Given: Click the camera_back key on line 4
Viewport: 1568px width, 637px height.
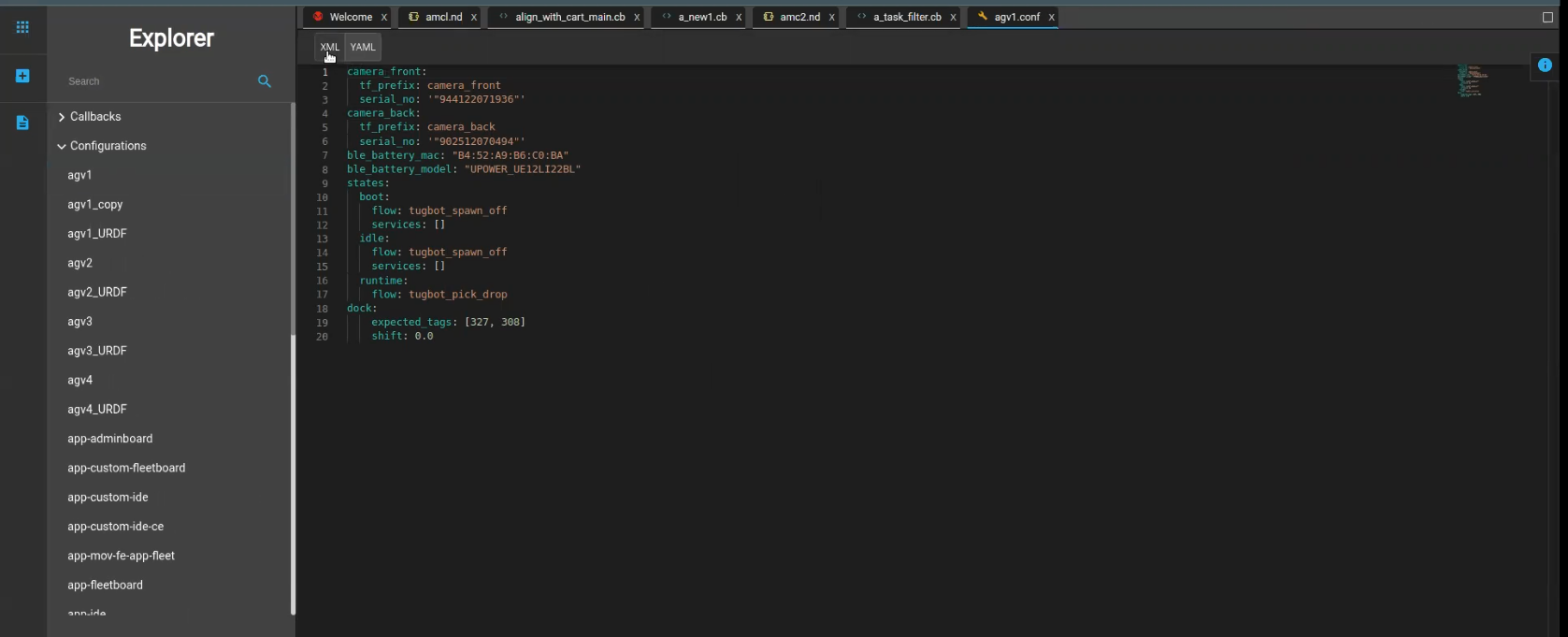Looking at the screenshot, I should (381, 113).
